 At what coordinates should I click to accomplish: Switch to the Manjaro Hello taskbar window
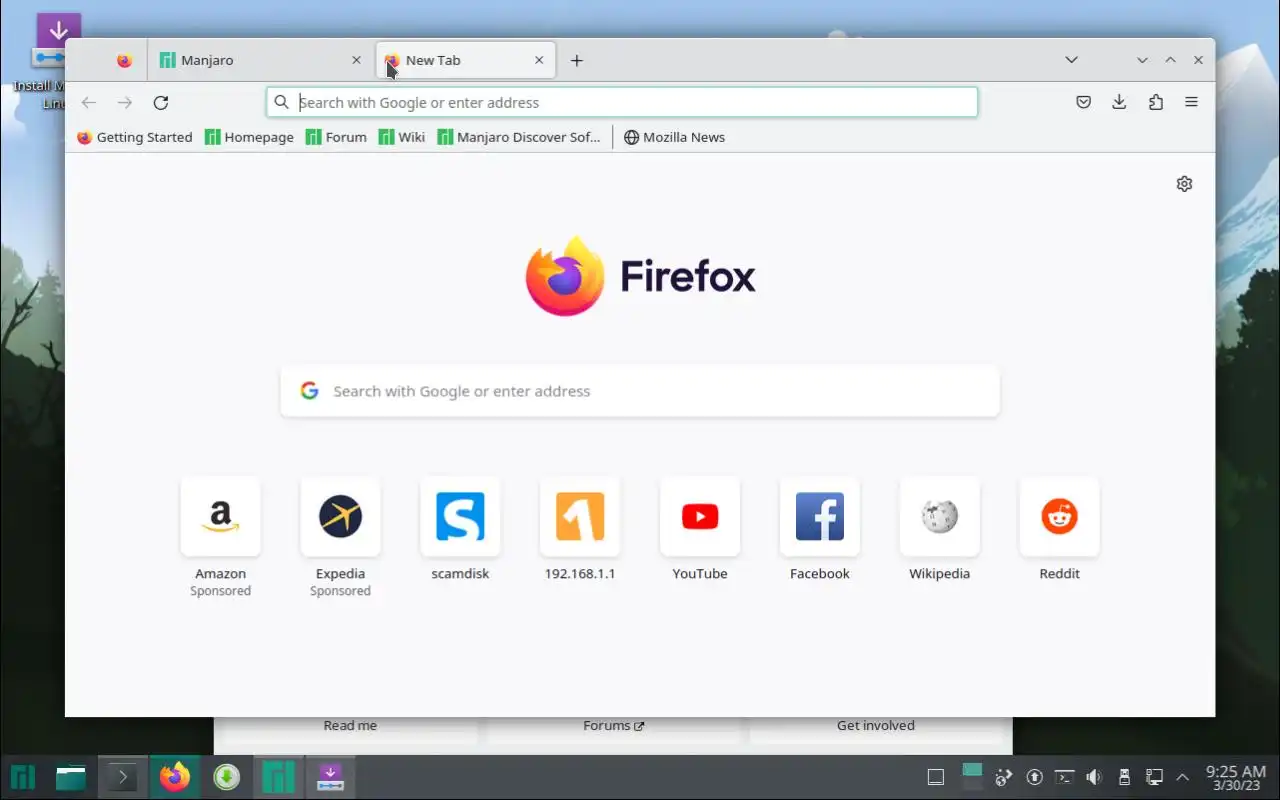(x=279, y=777)
